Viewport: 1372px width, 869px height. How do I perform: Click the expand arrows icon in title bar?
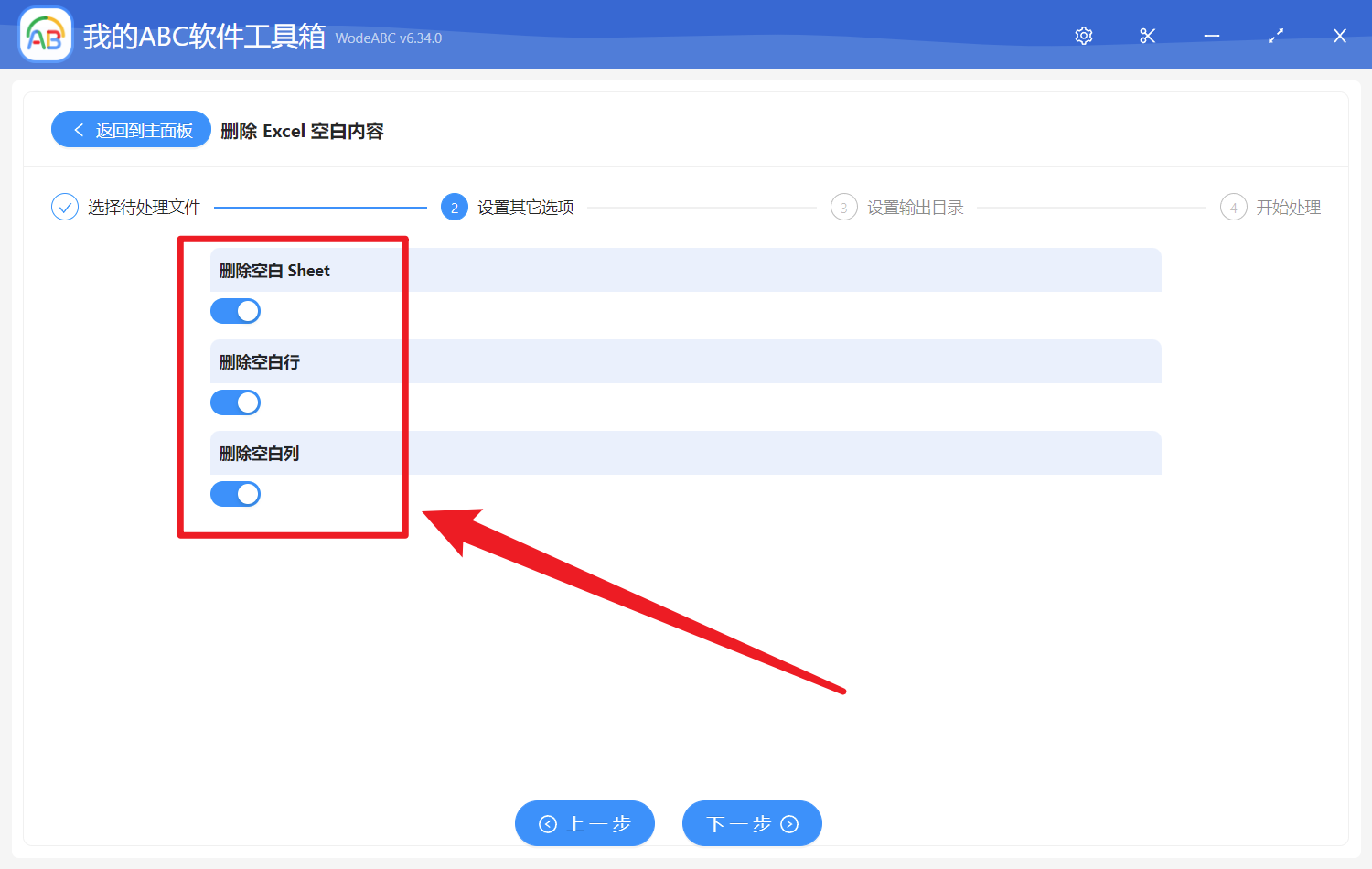pyautogui.click(x=1275, y=36)
